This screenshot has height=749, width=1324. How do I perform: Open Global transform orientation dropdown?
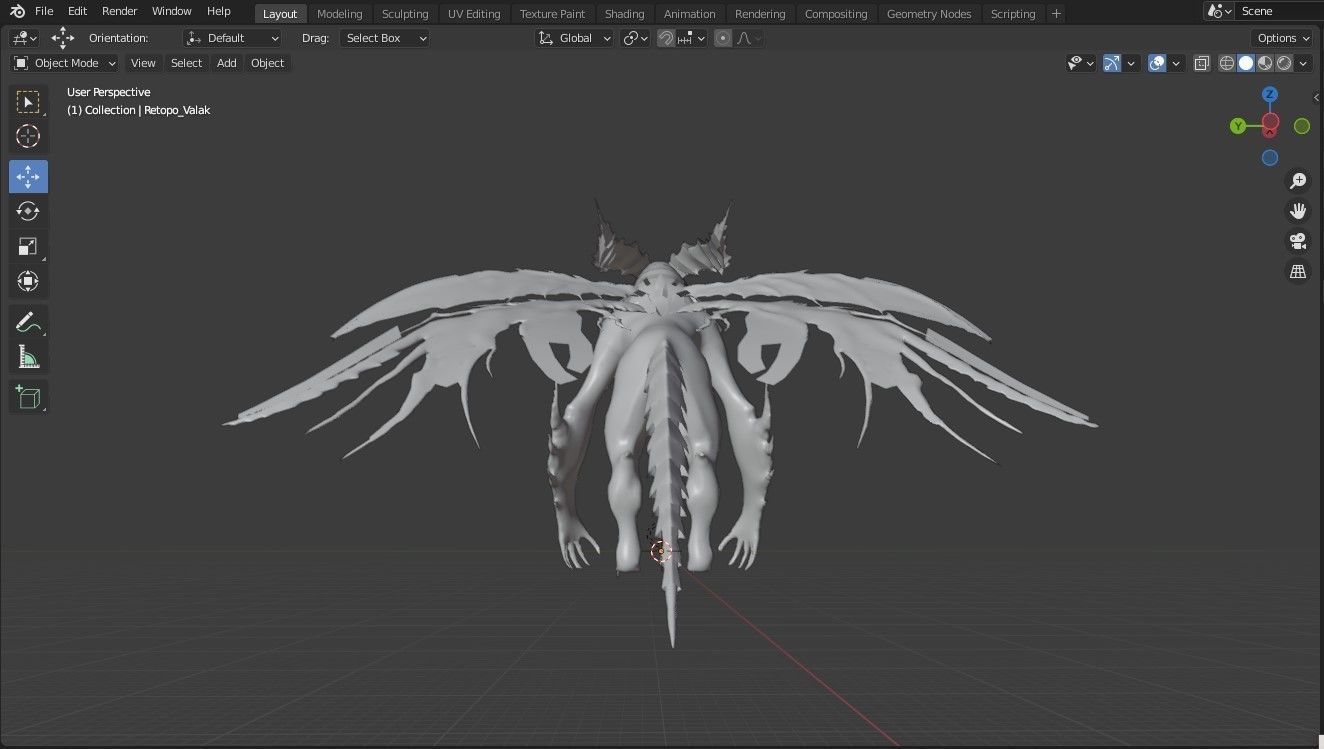(574, 38)
